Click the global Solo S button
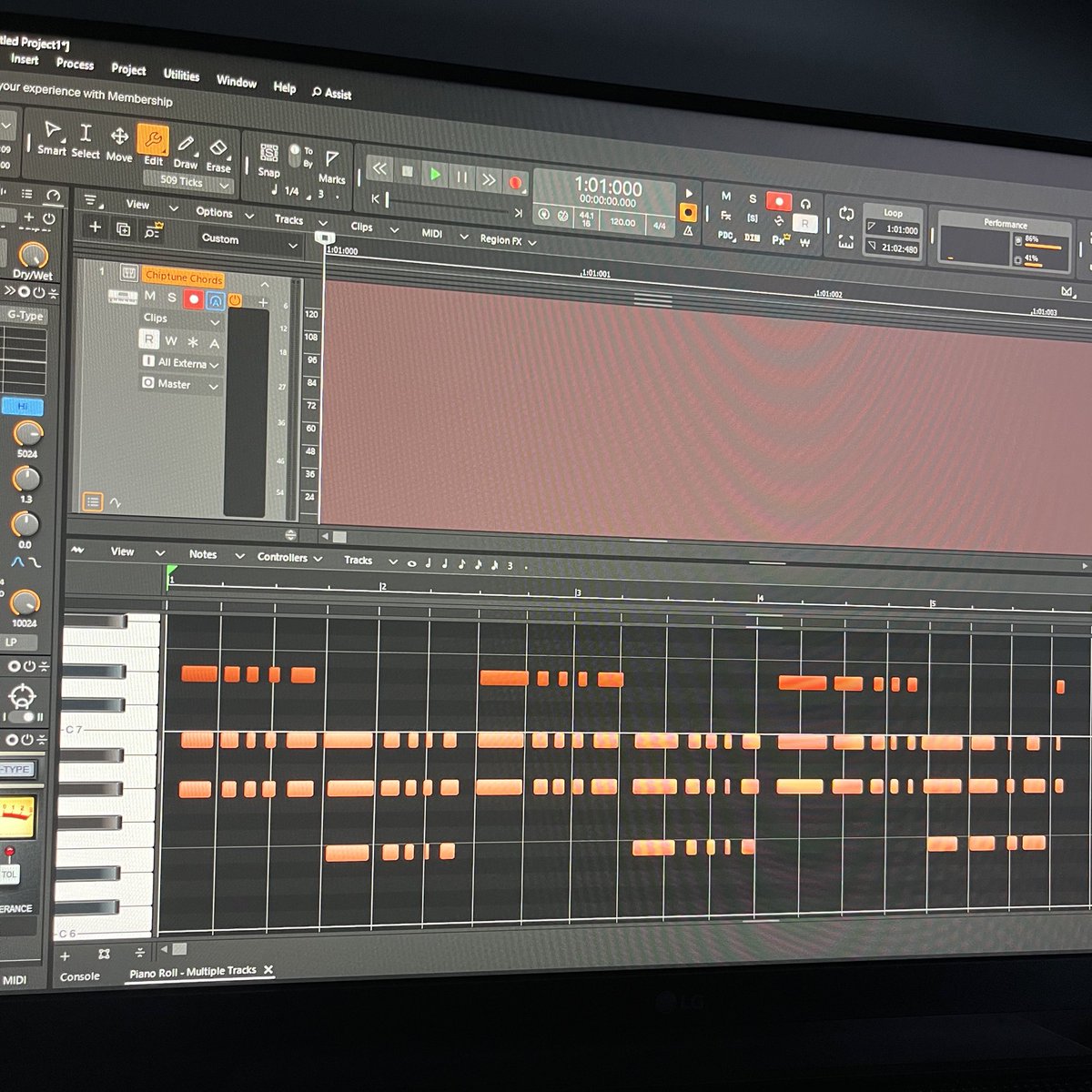The width and height of the screenshot is (1092, 1092). click(752, 198)
